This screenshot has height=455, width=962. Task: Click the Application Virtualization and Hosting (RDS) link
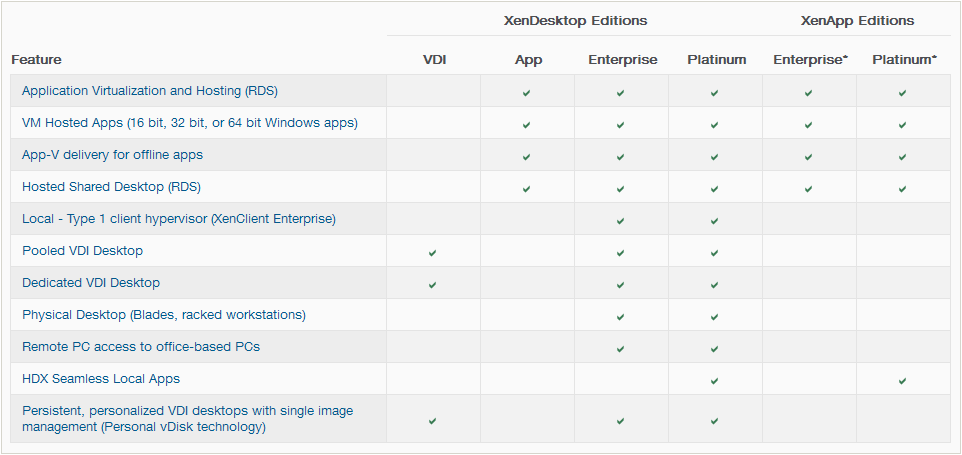click(150, 91)
